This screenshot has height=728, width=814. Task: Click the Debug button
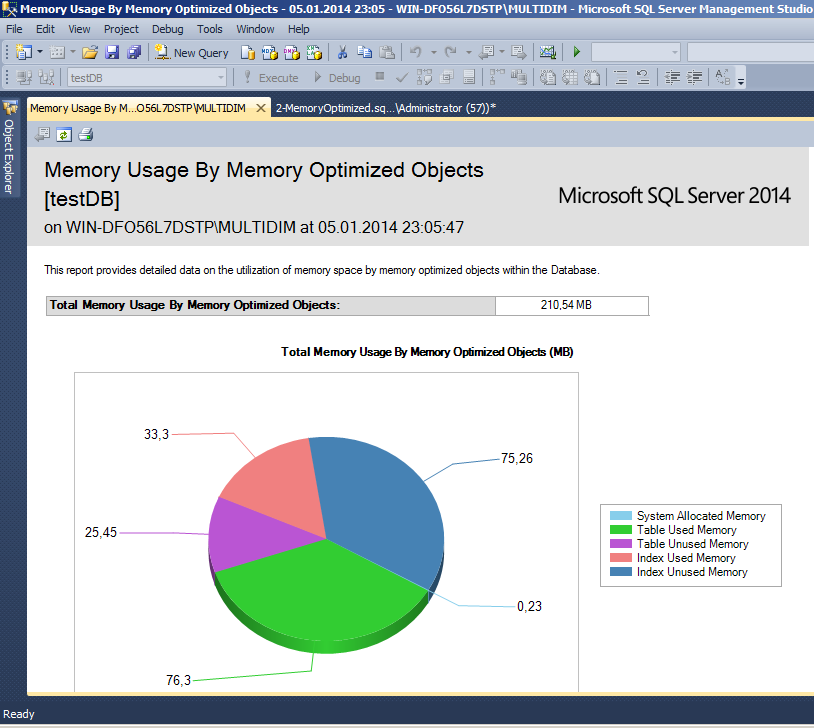point(337,77)
